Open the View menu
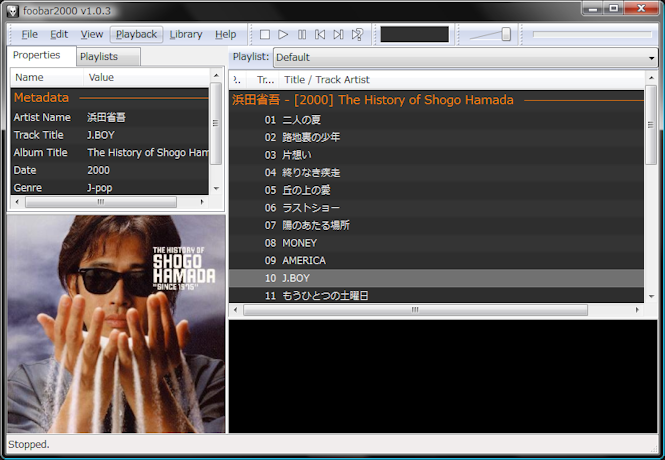 click(92, 34)
